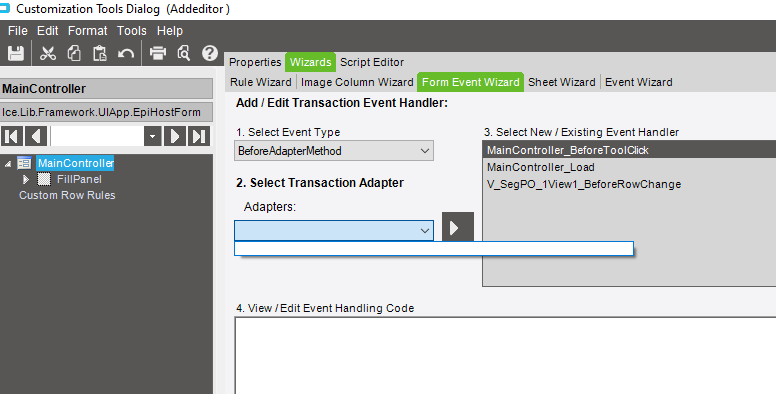
Task: Click the Cut scissors icon
Action: tap(48, 53)
